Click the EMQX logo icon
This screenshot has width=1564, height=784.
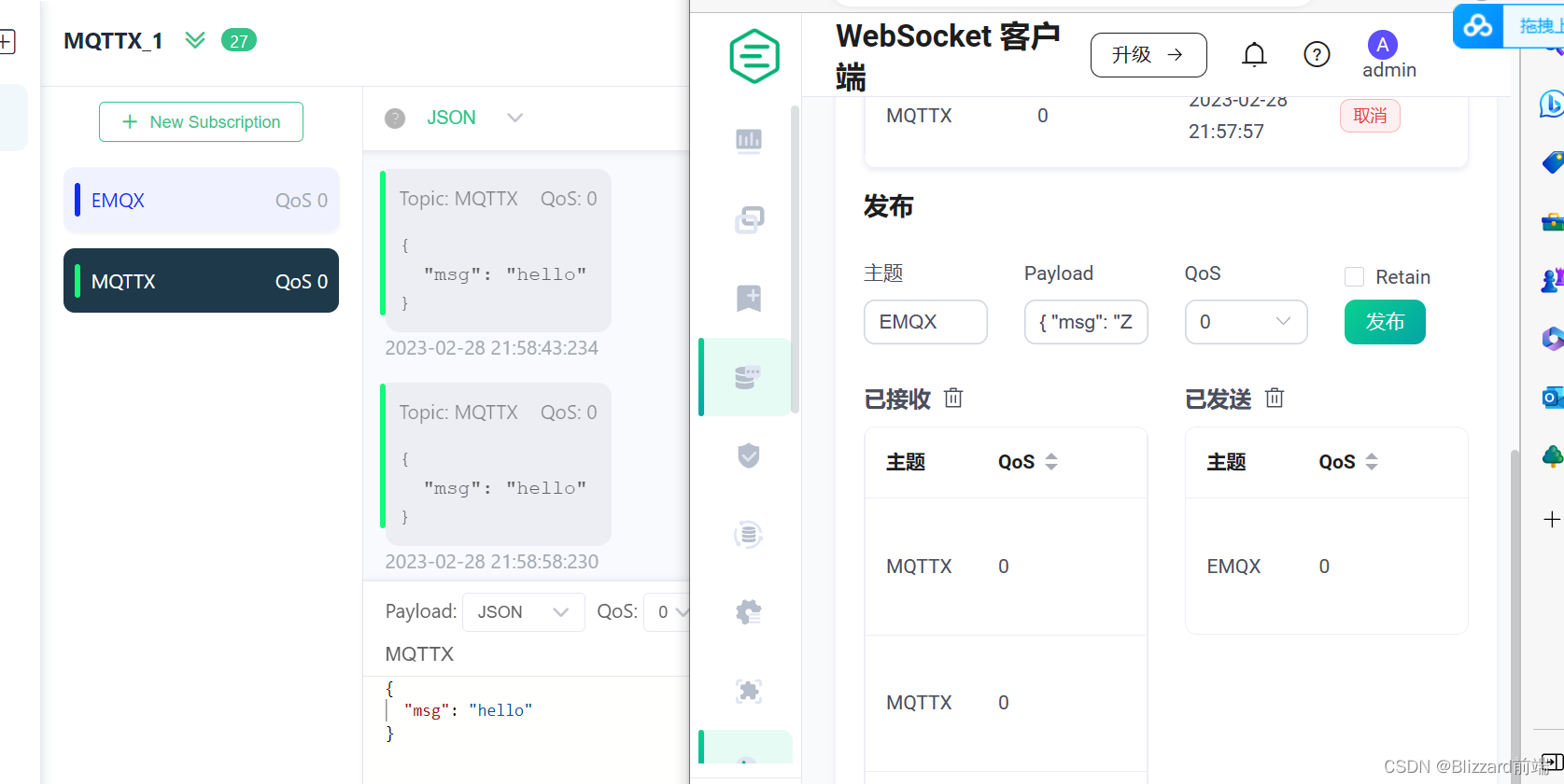click(754, 56)
